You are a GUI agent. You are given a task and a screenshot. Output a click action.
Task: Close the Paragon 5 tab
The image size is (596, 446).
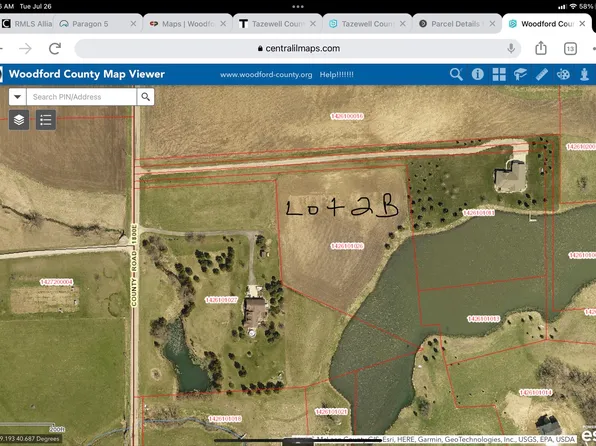(133, 24)
